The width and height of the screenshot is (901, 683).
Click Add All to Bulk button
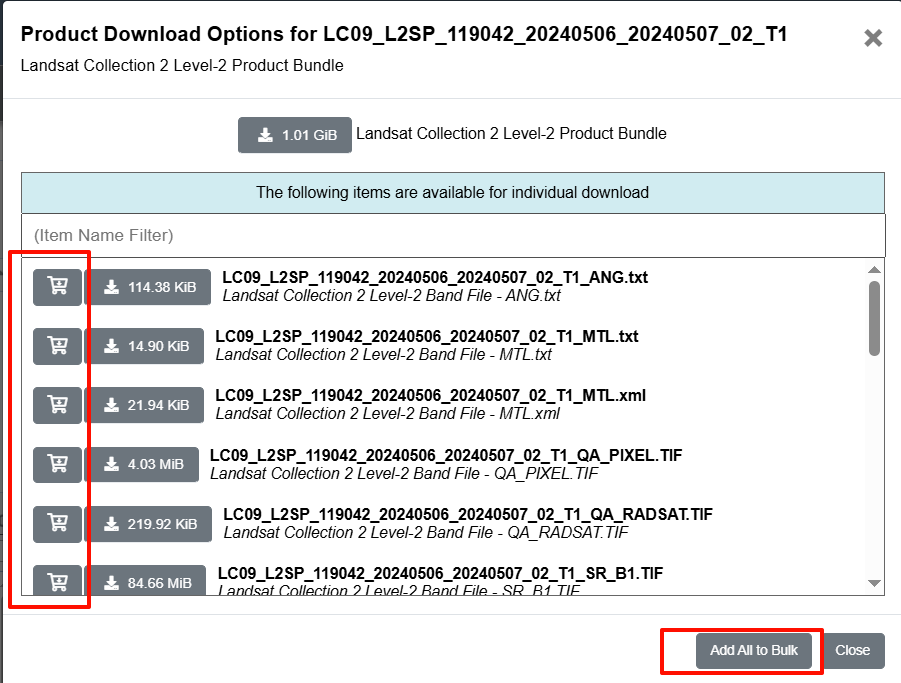point(753,650)
